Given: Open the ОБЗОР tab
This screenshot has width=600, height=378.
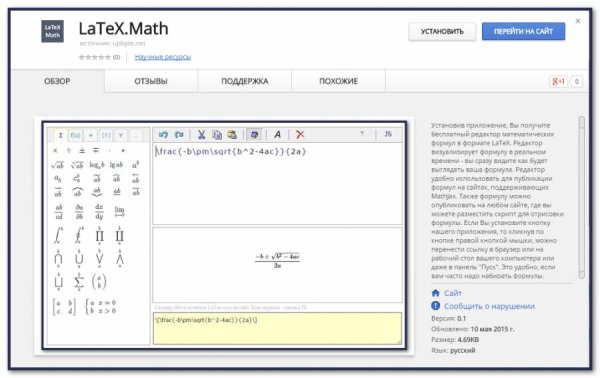Looking at the screenshot, I should pos(57,81).
